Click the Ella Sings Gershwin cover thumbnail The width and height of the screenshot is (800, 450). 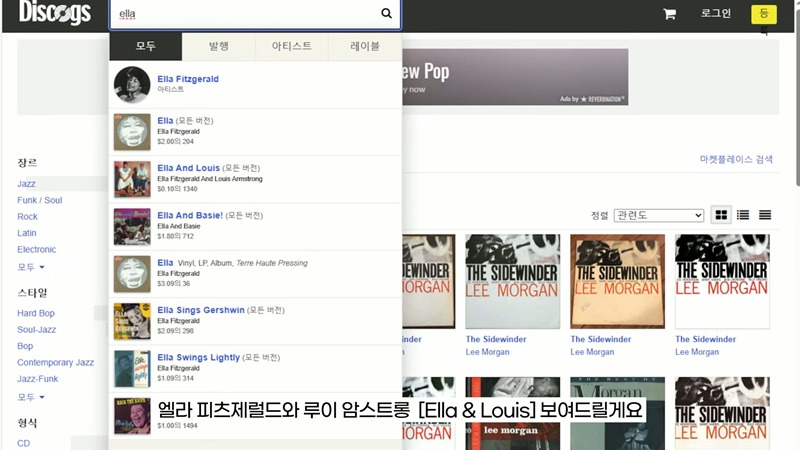click(x=132, y=321)
